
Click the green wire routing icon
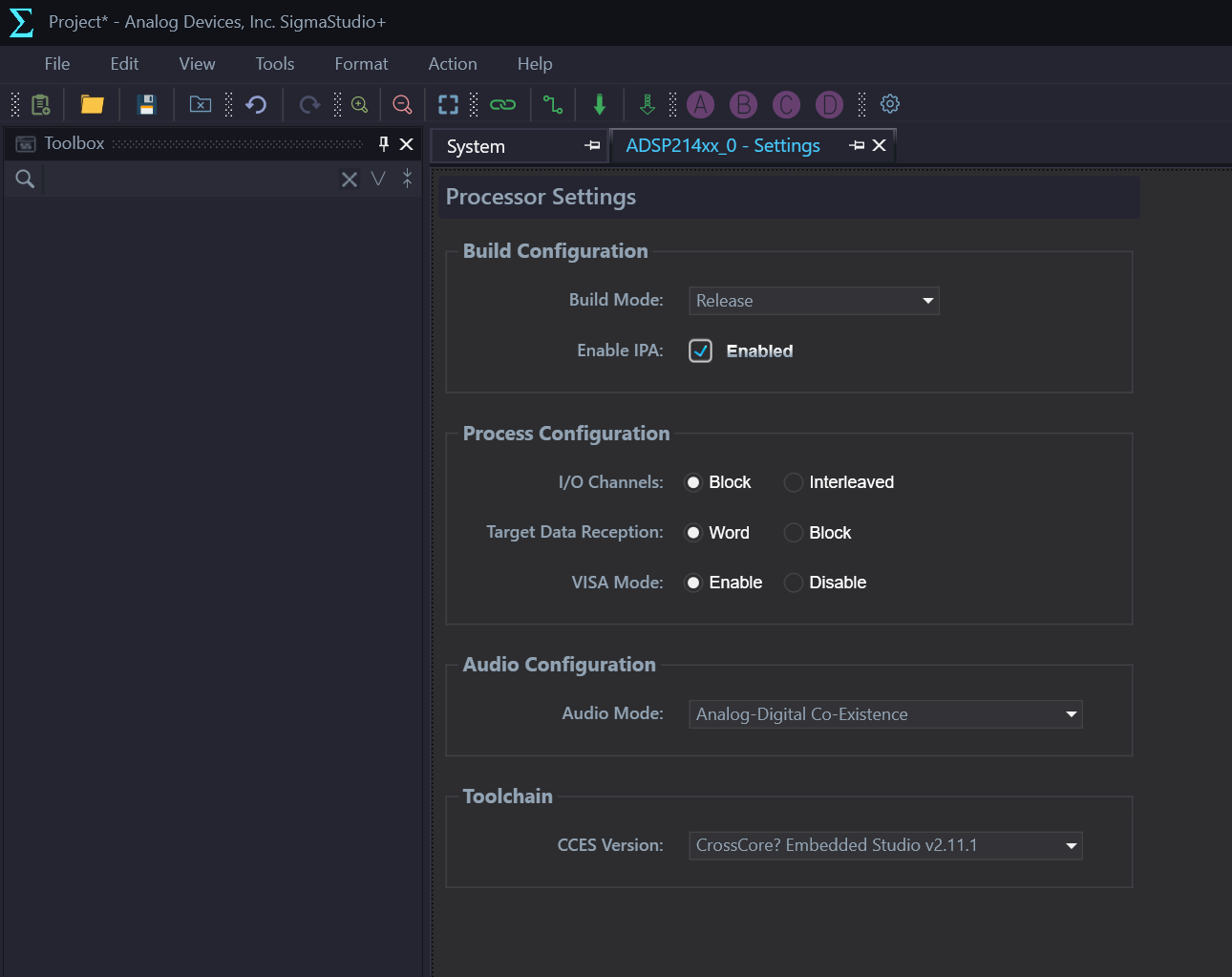pyautogui.click(x=553, y=104)
